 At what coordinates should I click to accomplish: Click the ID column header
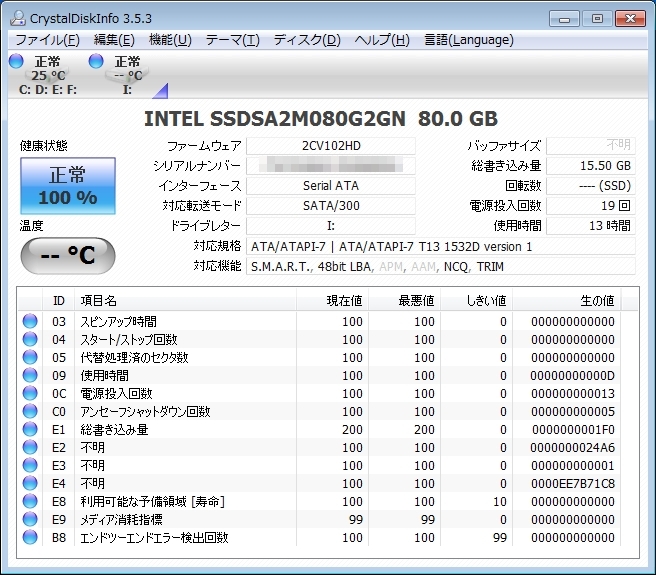pyautogui.click(x=59, y=300)
